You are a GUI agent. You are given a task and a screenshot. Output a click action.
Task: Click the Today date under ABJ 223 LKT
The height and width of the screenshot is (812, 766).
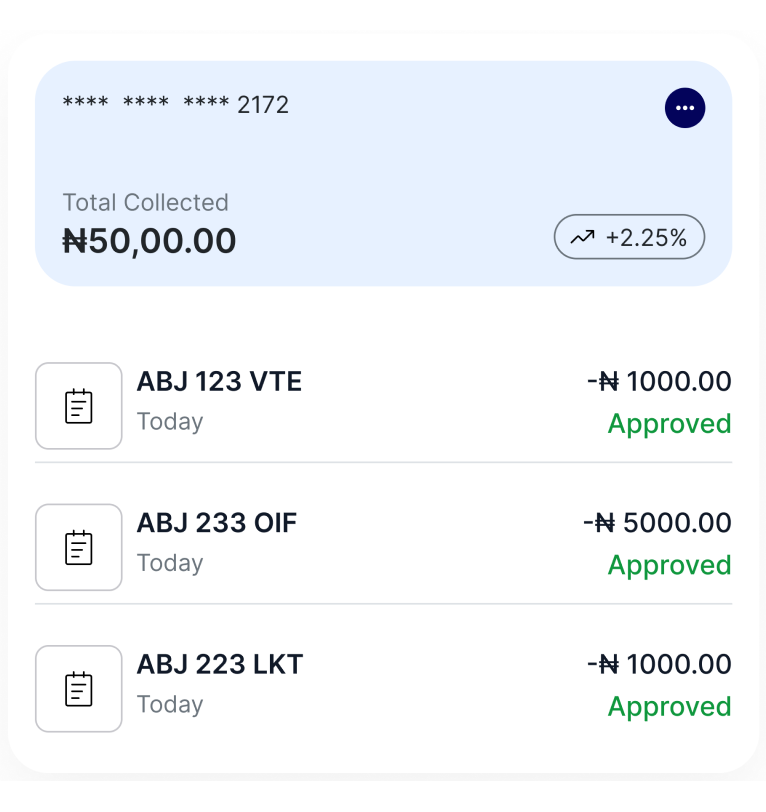(170, 704)
